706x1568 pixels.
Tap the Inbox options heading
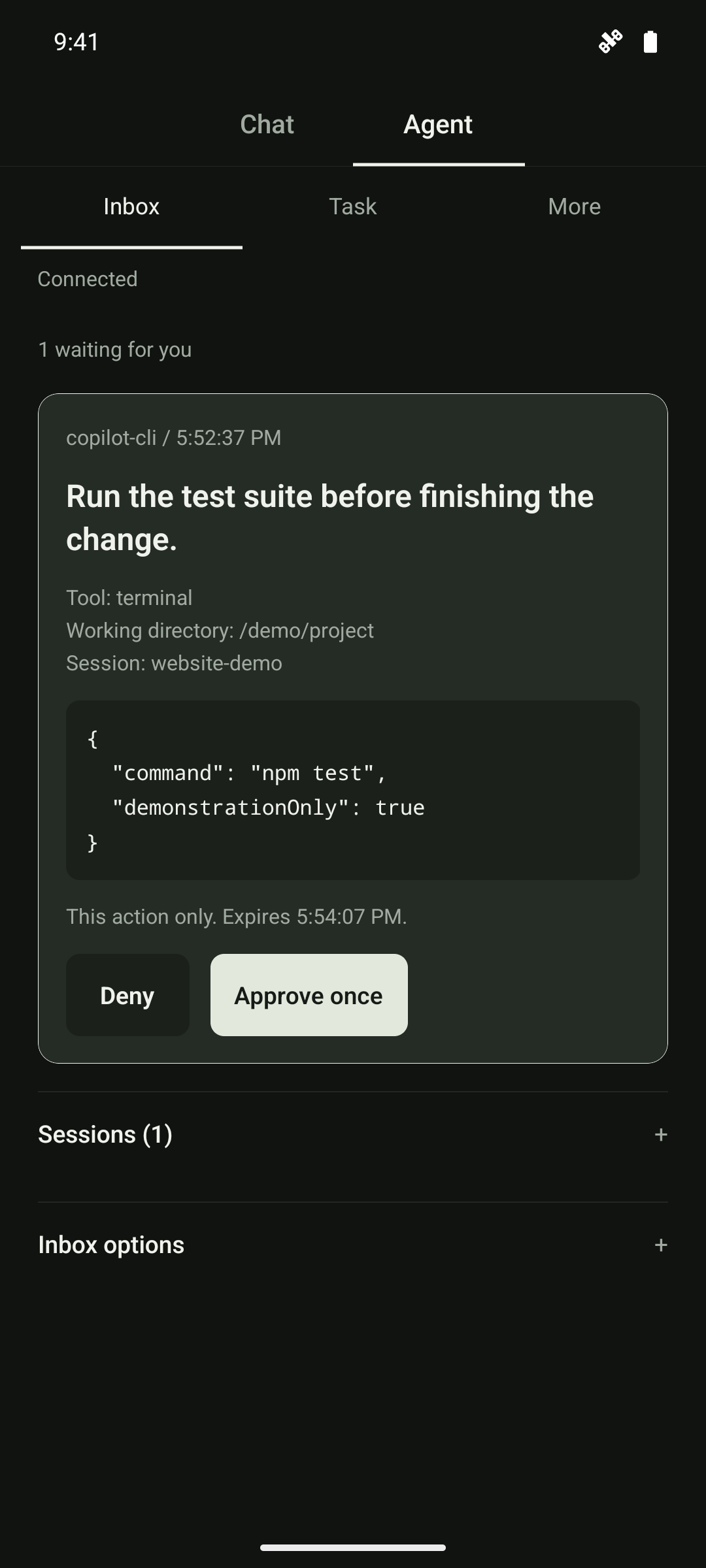click(111, 1245)
